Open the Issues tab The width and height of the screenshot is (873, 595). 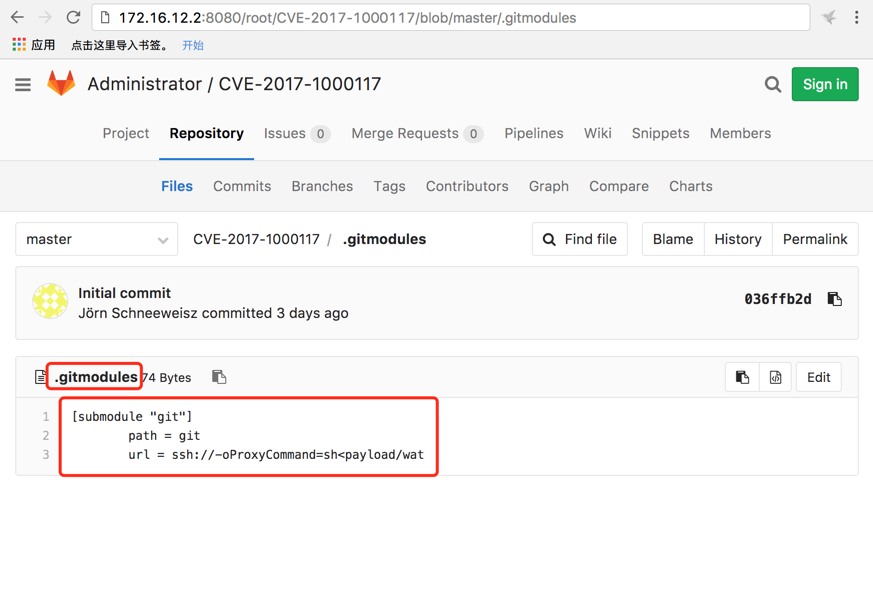[x=297, y=134]
